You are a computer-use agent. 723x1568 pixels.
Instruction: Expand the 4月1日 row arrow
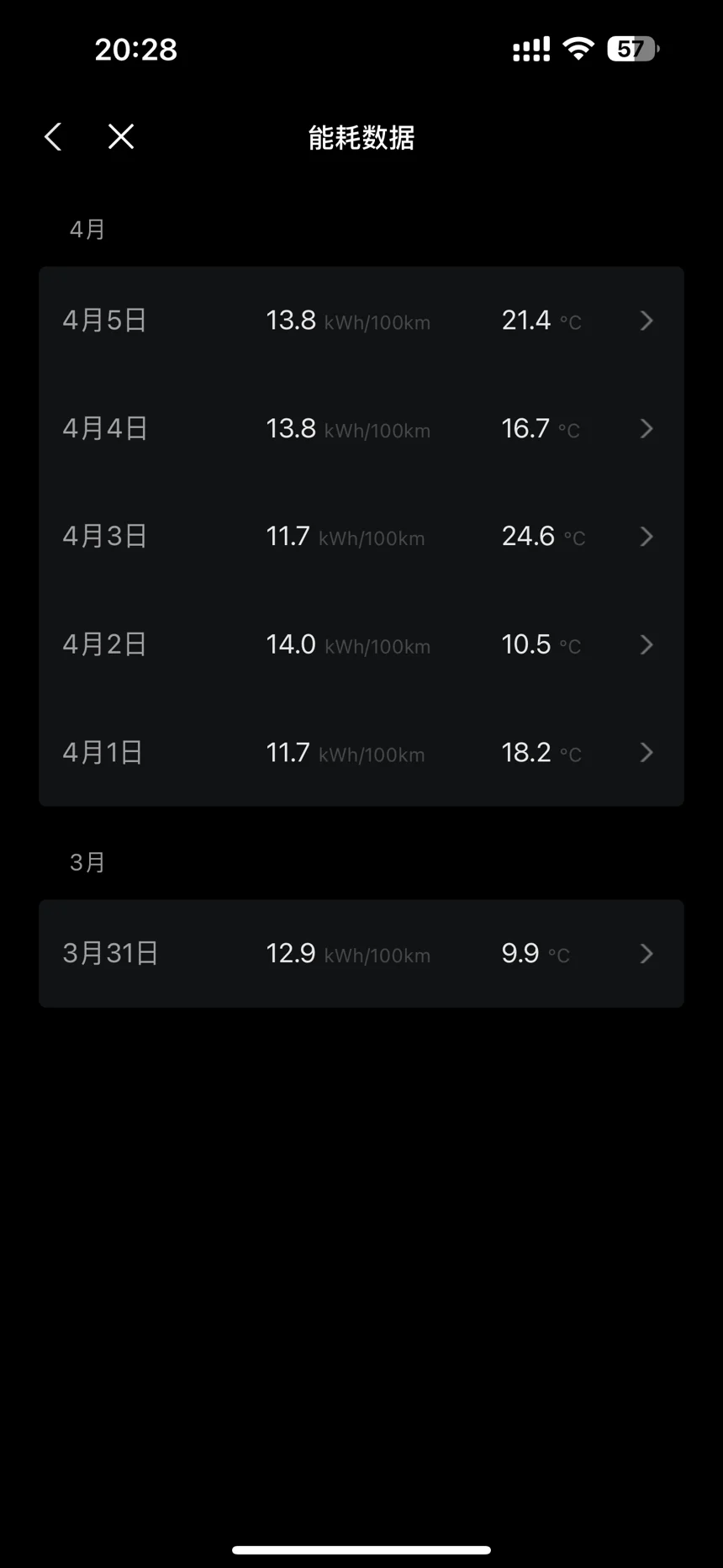click(x=646, y=752)
